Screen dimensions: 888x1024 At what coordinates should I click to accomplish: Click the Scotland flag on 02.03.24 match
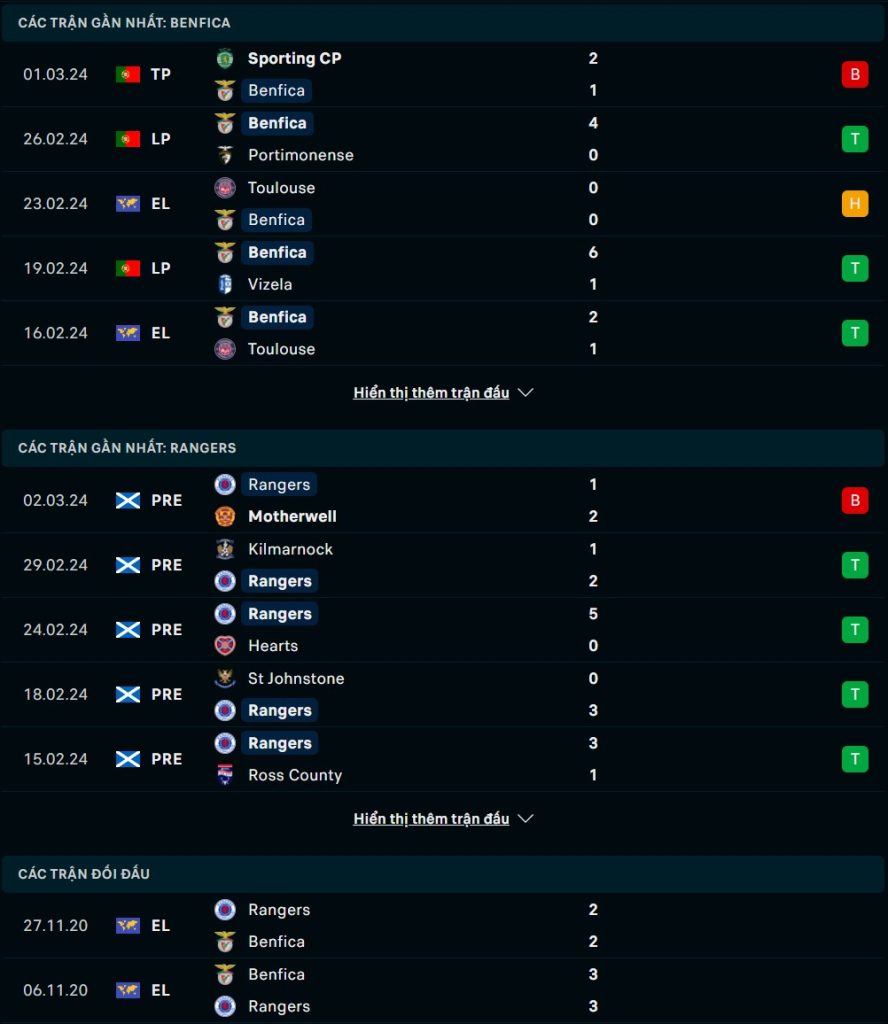click(128, 501)
